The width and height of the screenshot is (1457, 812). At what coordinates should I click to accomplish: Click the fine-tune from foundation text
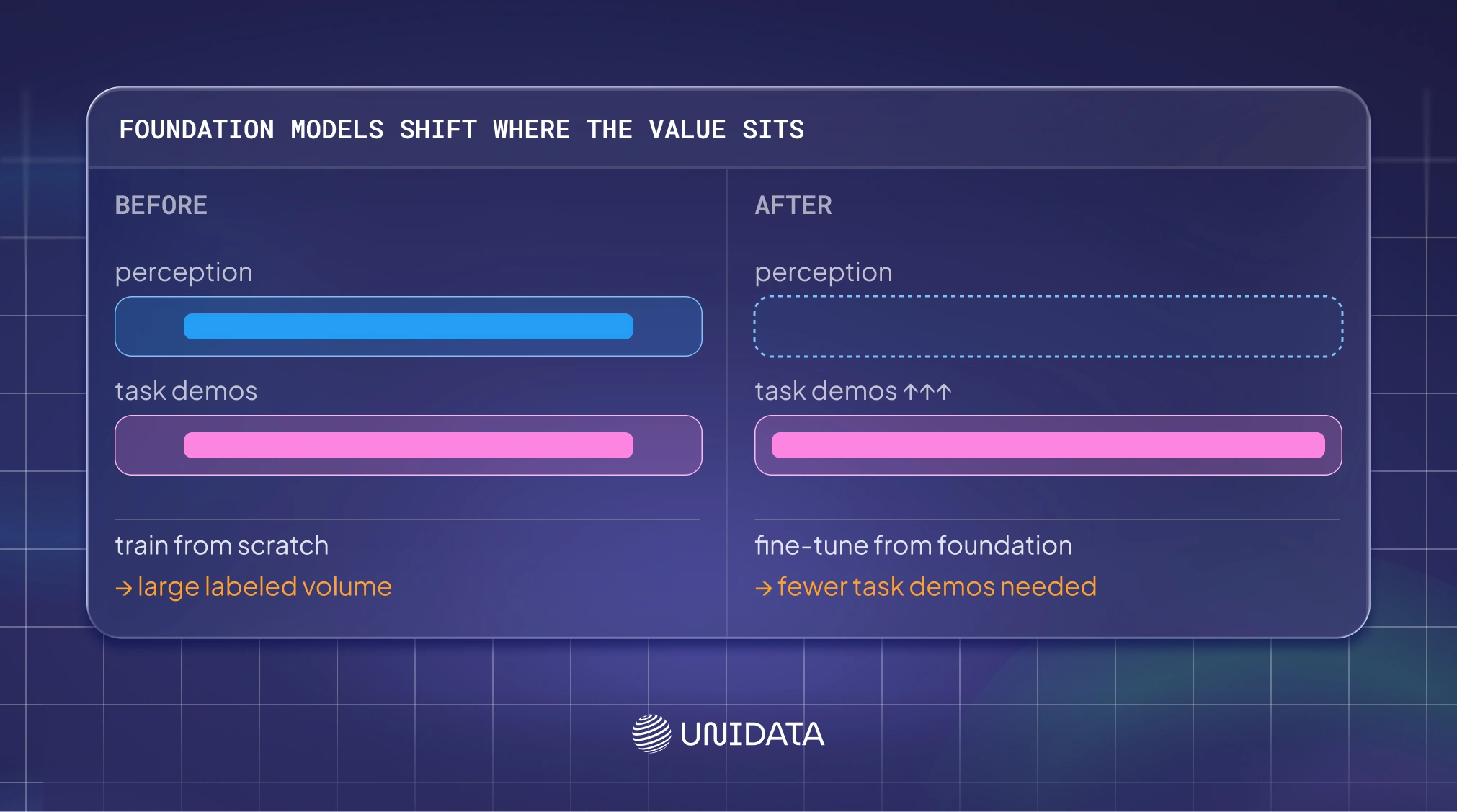[x=914, y=545]
